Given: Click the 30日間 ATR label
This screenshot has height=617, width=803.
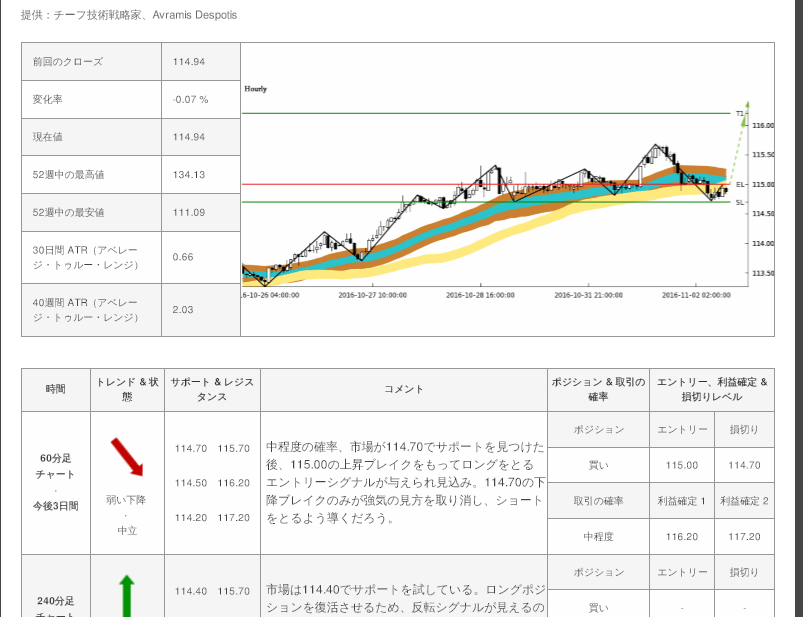Looking at the screenshot, I should (86, 257).
